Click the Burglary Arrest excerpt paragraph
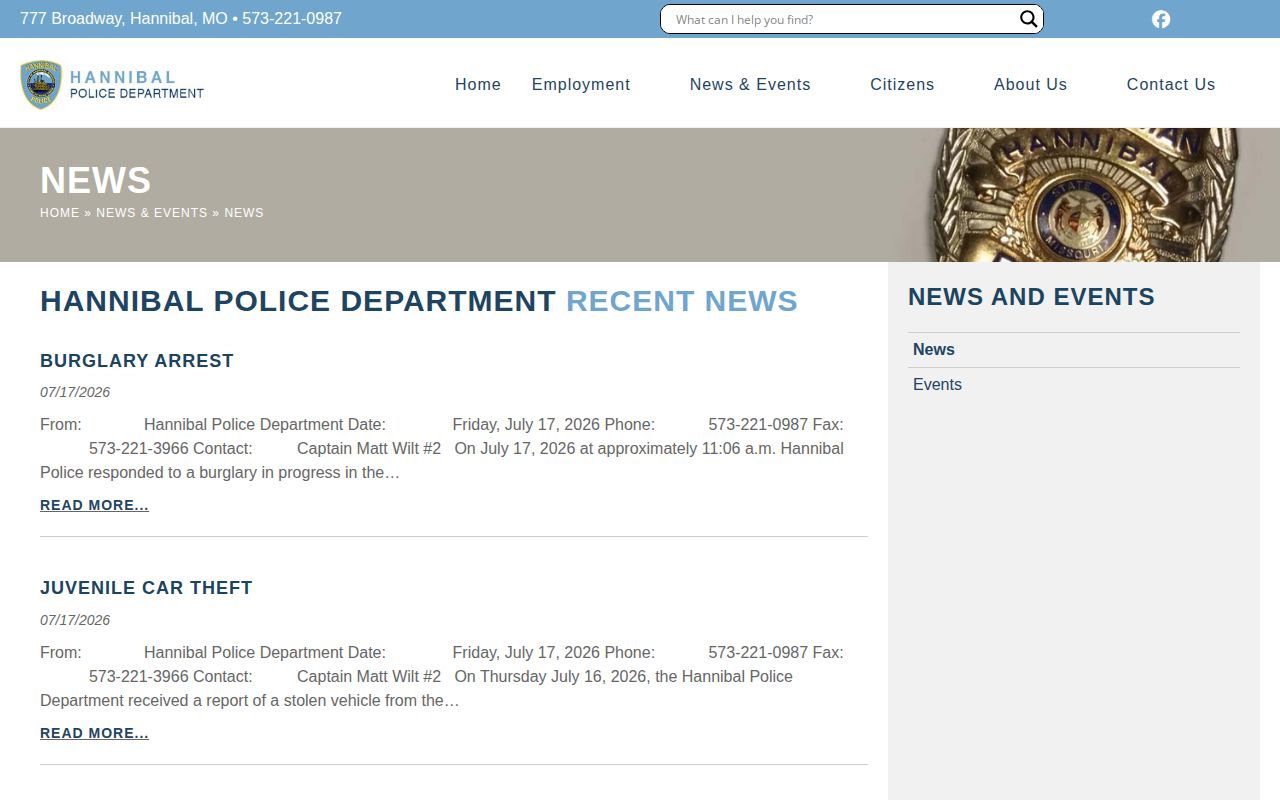Image resolution: width=1280 pixels, height=800 pixels. click(x=442, y=449)
